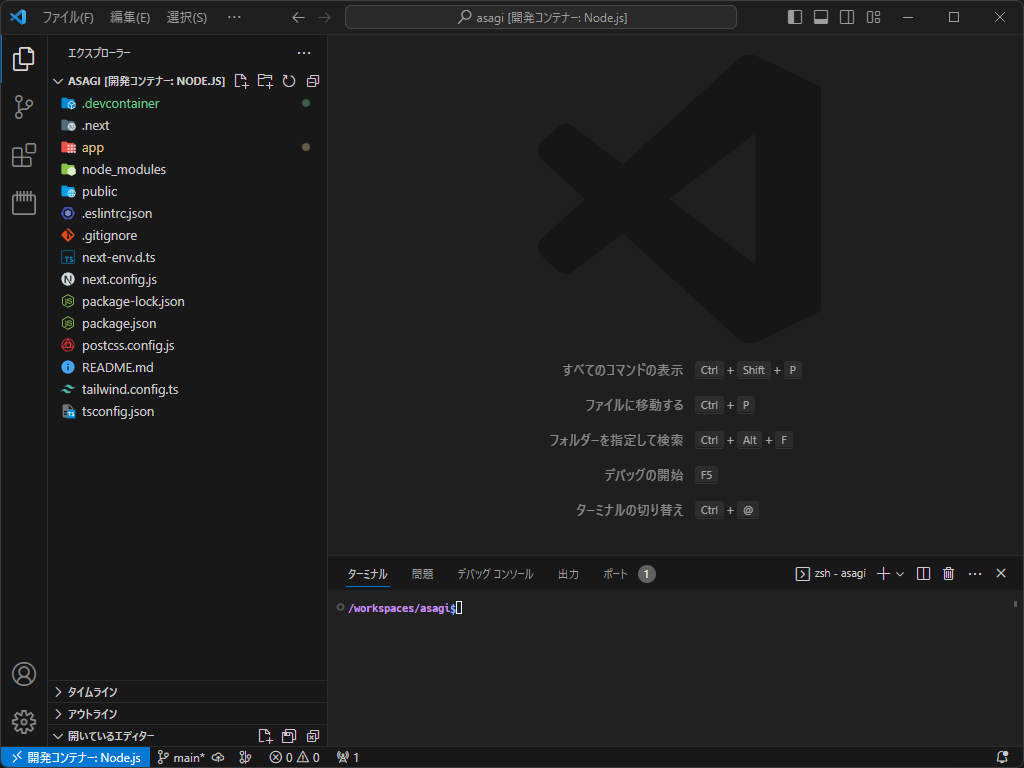
Task: Publish changes with cloud sync icon
Action: (x=218, y=758)
